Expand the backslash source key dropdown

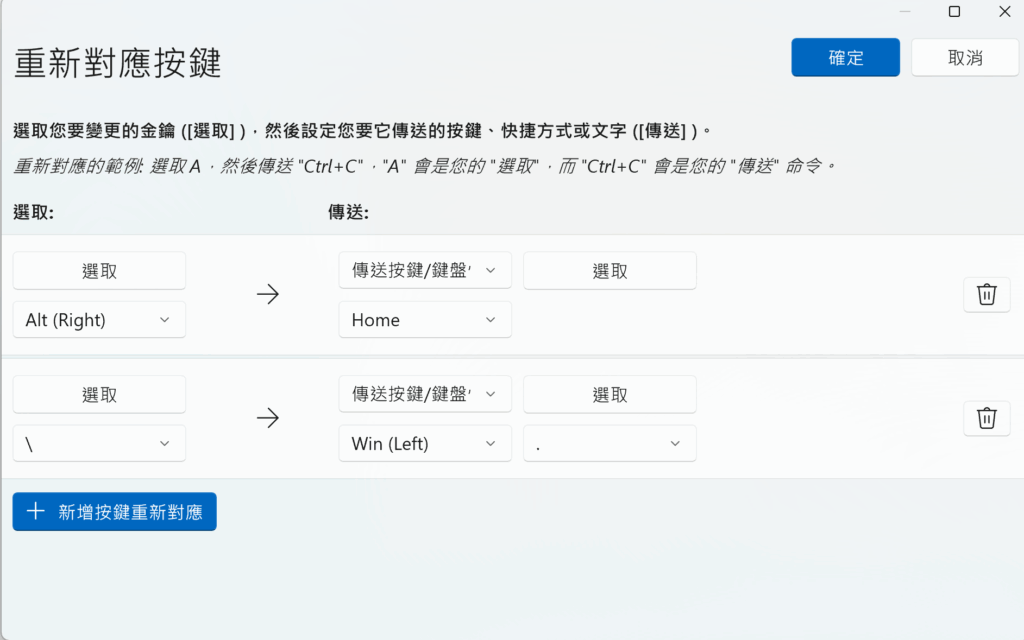click(x=99, y=444)
